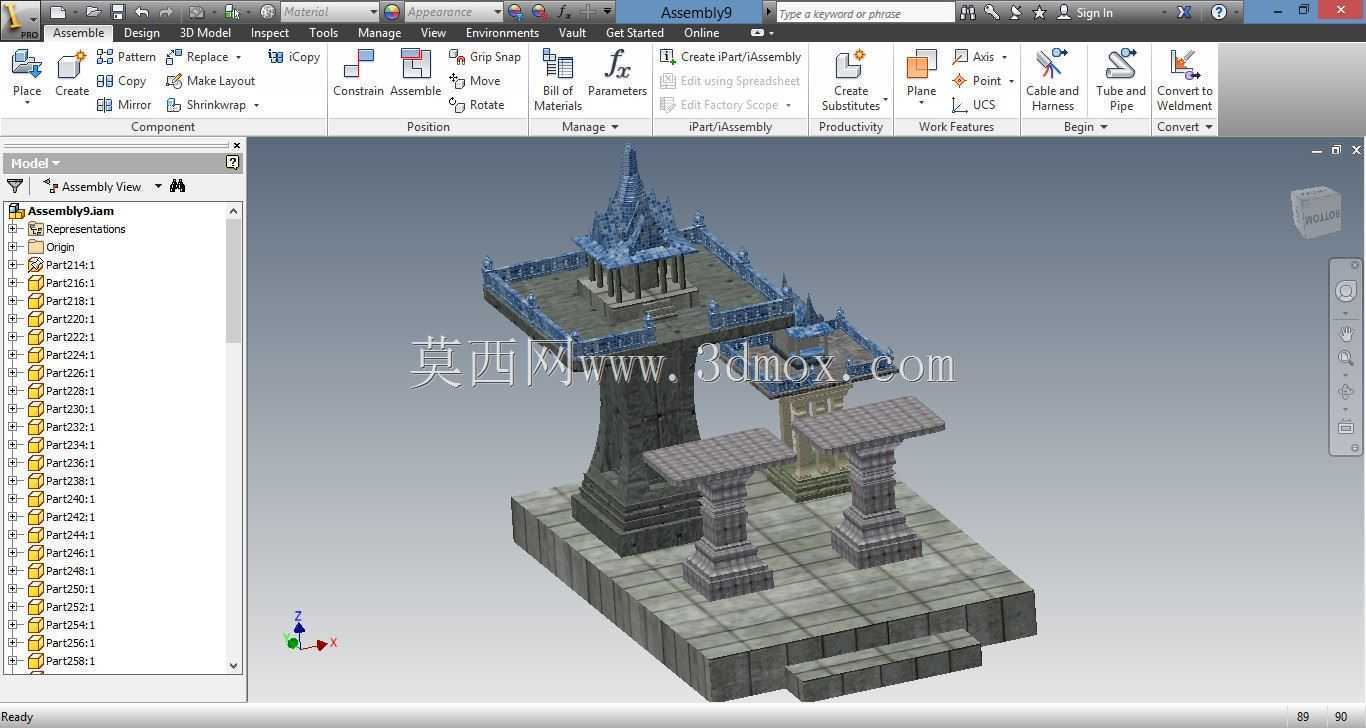Image resolution: width=1366 pixels, height=728 pixels.
Task: Expand the Representations node
Action: point(13,229)
